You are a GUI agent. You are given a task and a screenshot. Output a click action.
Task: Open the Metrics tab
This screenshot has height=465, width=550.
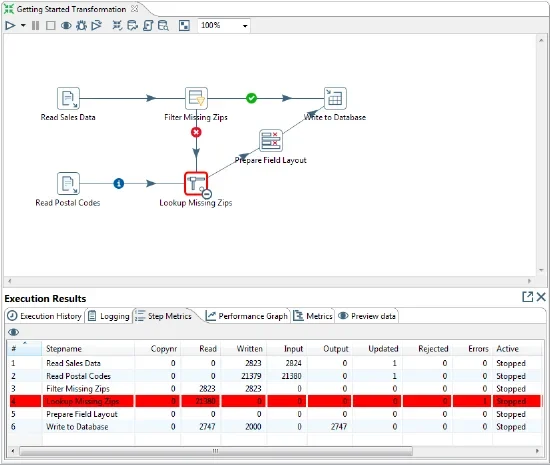pyautogui.click(x=313, y=316)
